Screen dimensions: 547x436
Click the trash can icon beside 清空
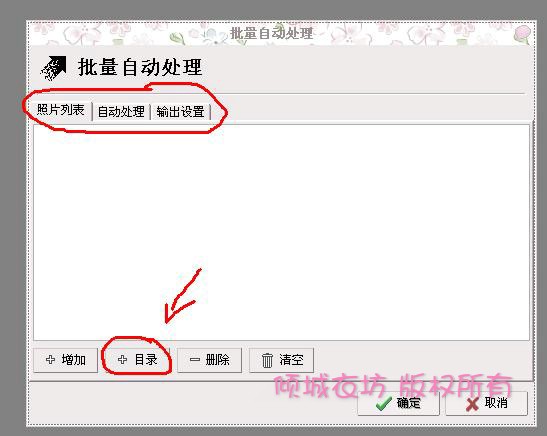click(267, 360)
